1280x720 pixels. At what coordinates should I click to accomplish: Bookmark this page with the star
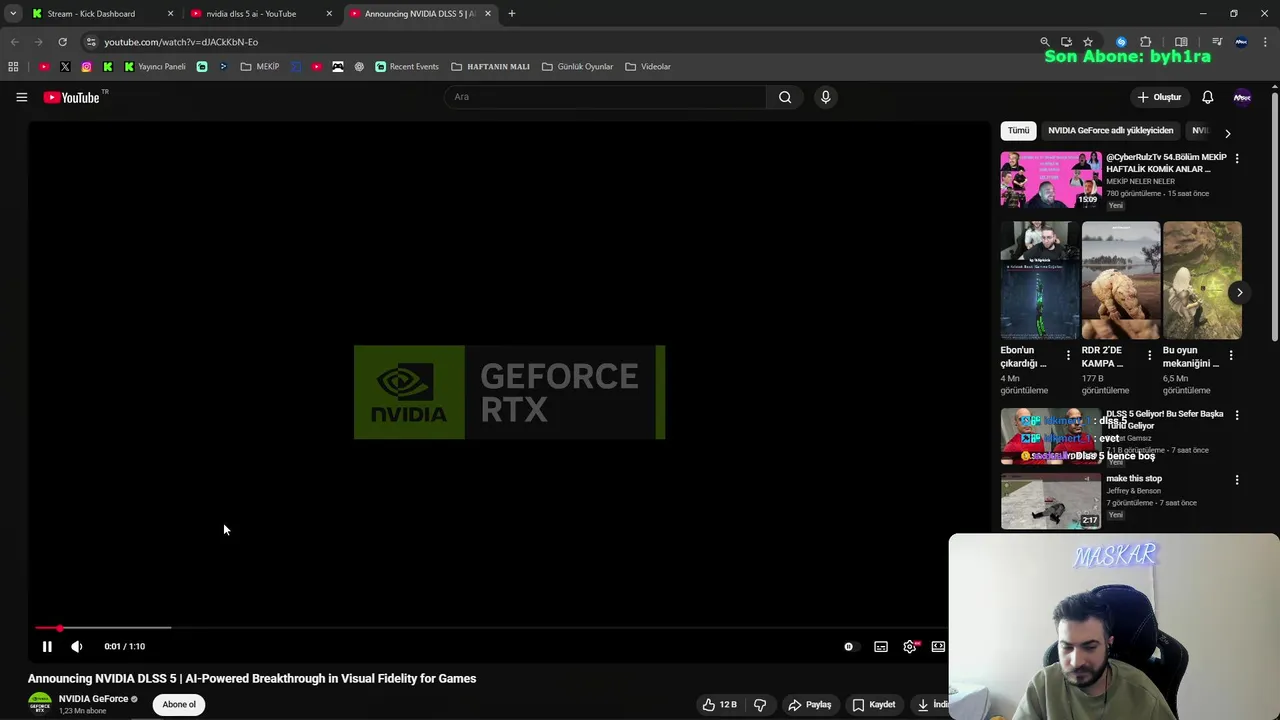pos(1088,42)
